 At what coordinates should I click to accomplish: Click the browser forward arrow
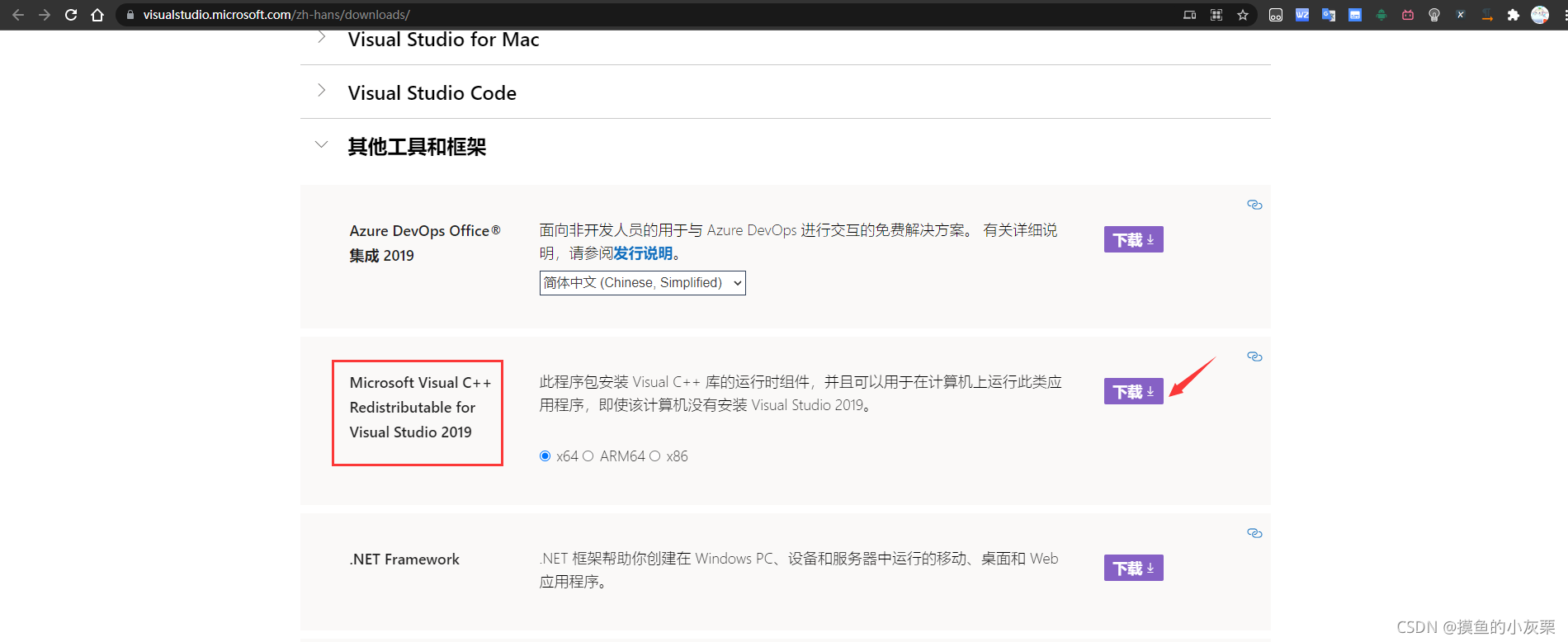(x=44, y=15)
